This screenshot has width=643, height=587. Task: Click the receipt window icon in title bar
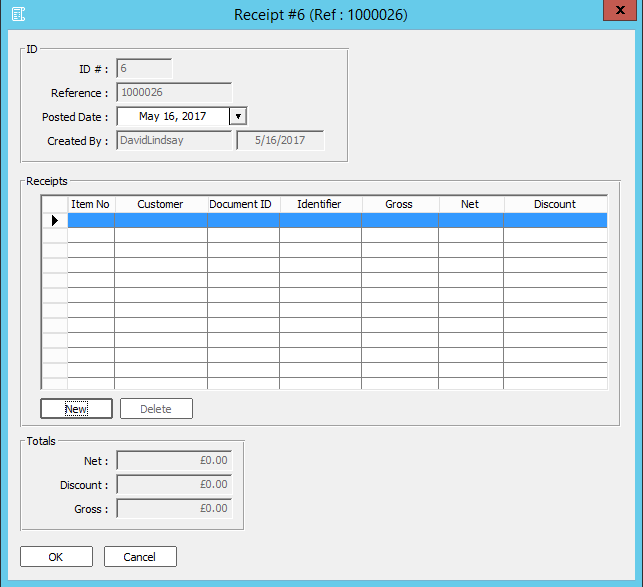click(x=18, y=14)
